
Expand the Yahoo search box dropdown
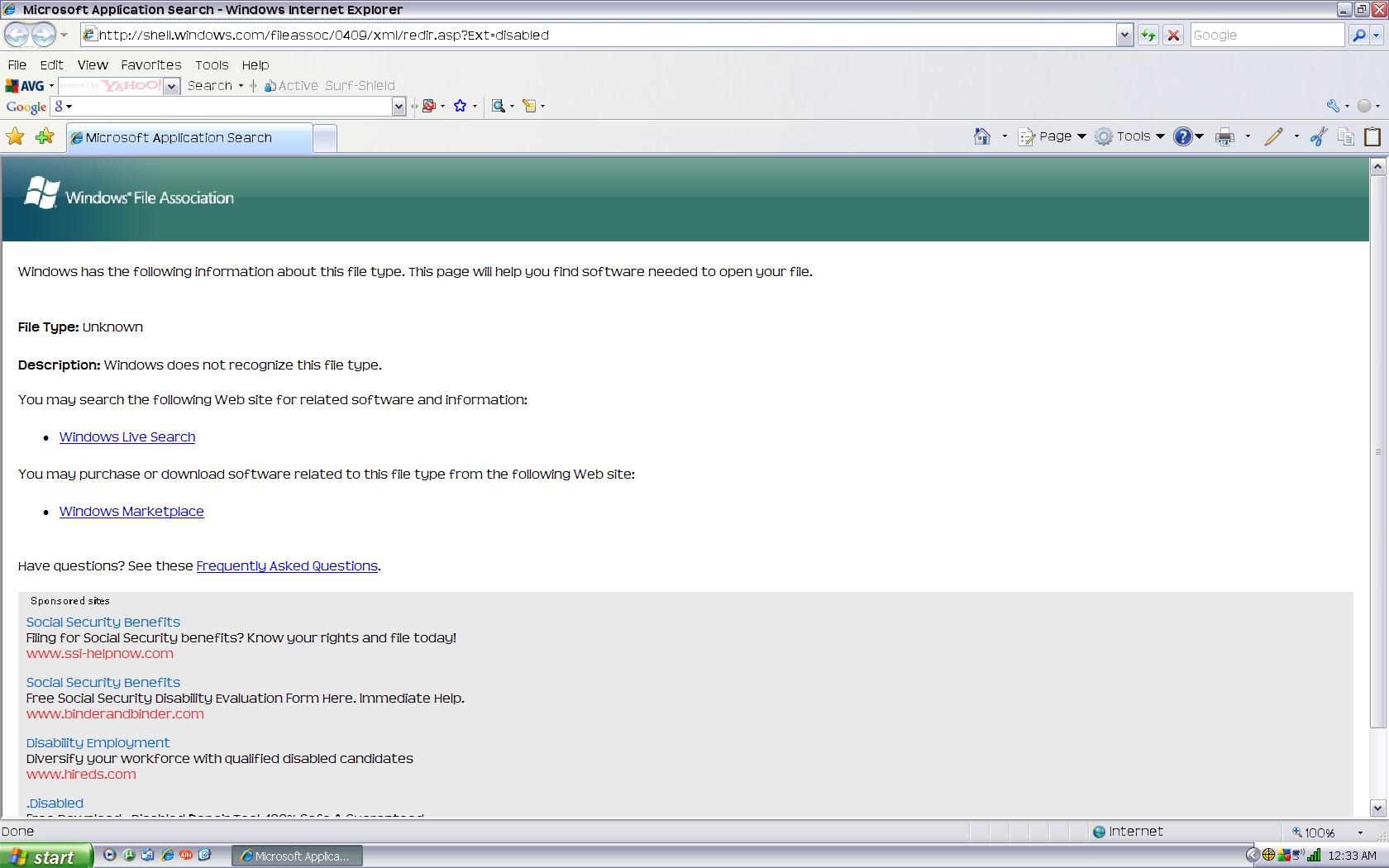[172, 86]
